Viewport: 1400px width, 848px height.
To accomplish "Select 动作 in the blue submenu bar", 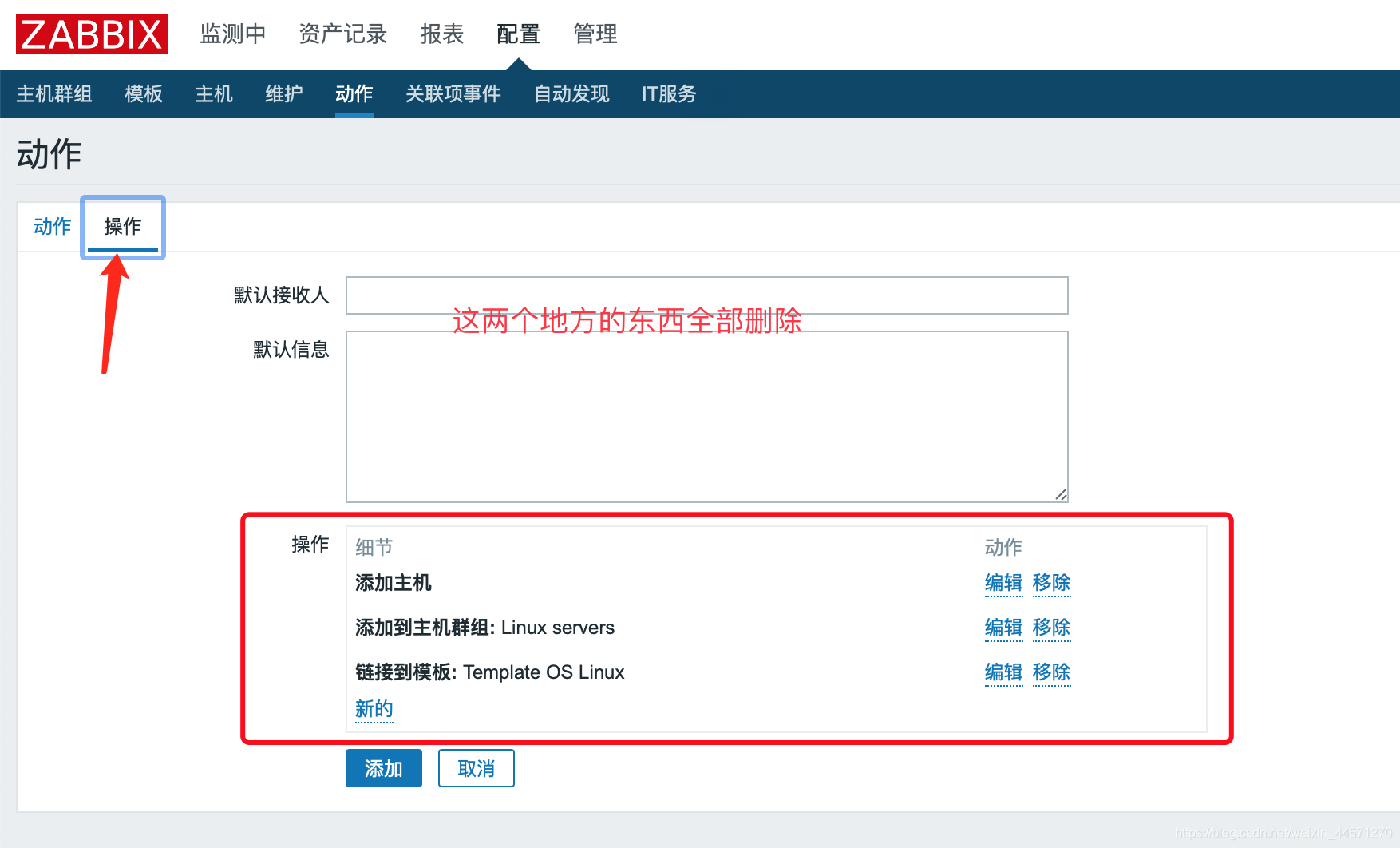I will tap(354, 94).
